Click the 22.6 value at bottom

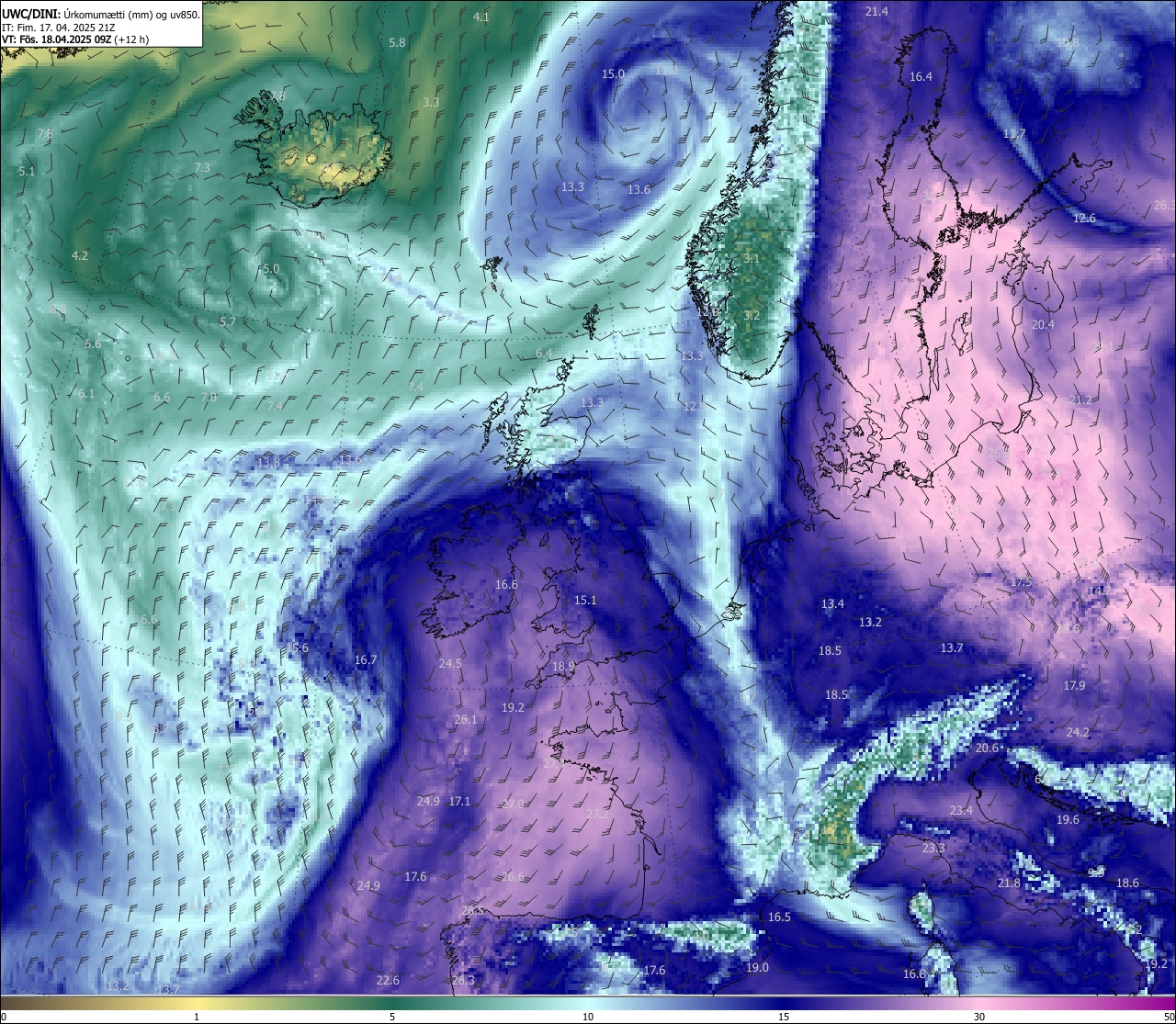(x=388, y=981)
